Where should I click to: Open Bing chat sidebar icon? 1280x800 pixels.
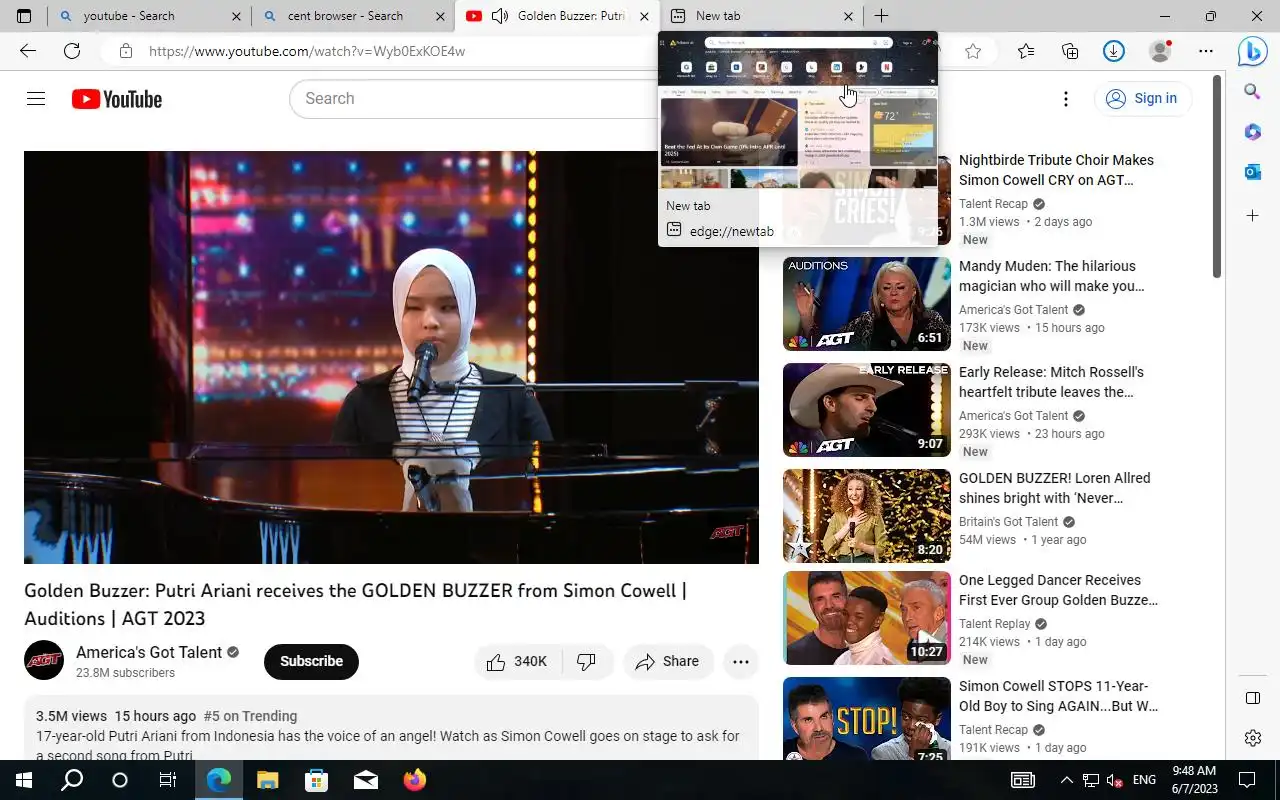1252,51
